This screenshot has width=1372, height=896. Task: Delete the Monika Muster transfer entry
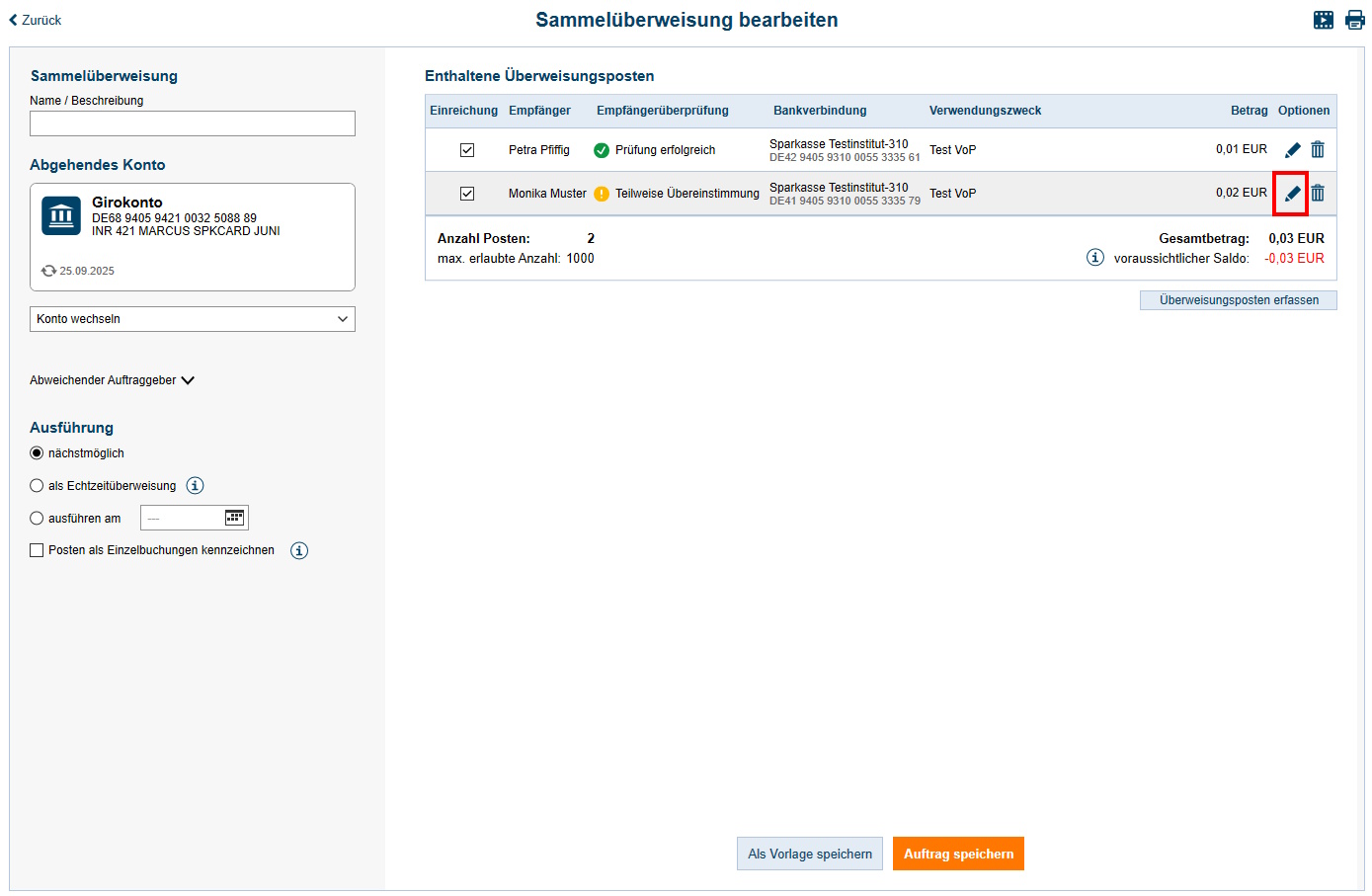pos(1317,194)
